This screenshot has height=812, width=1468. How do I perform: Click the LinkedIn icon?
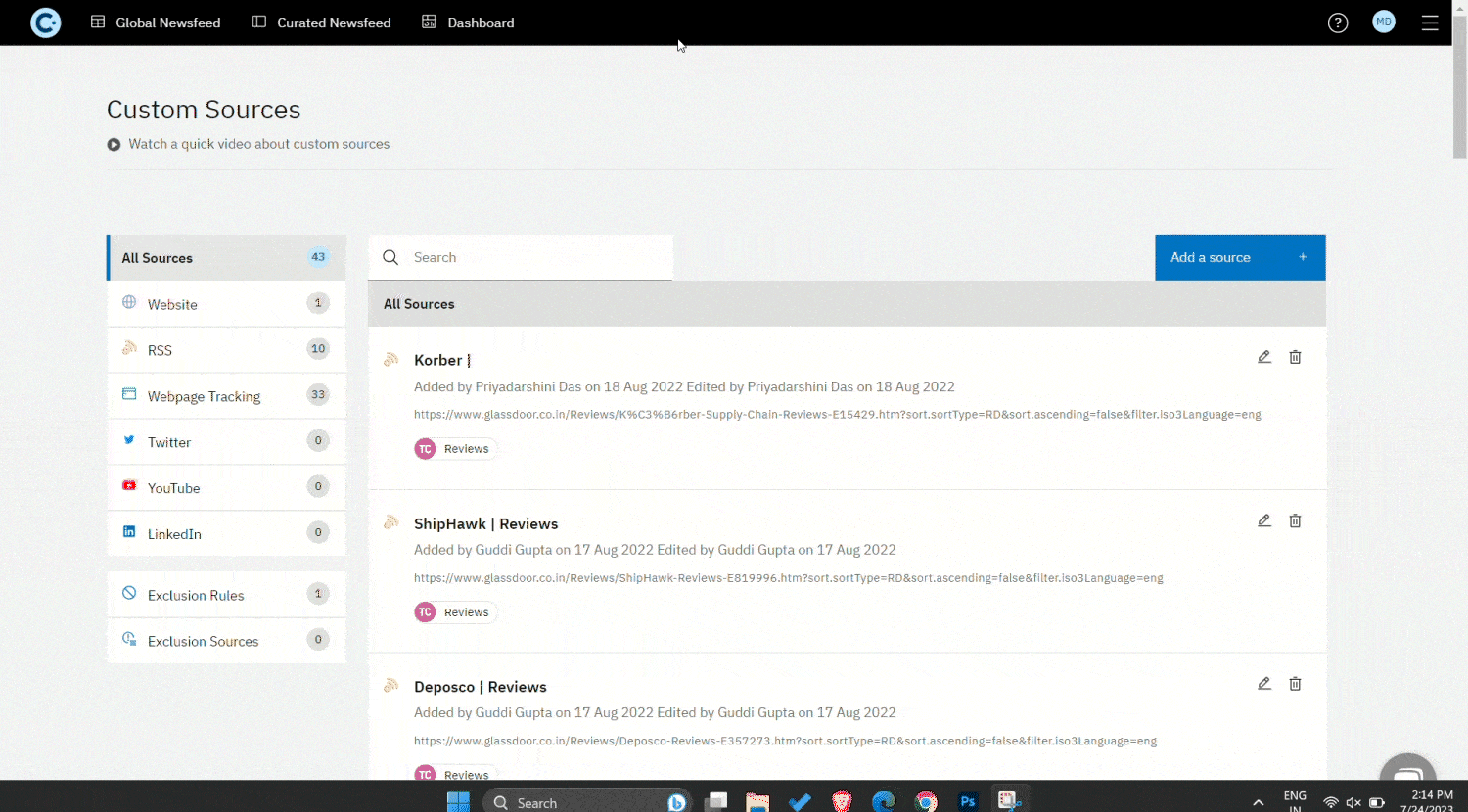[129, 531]
